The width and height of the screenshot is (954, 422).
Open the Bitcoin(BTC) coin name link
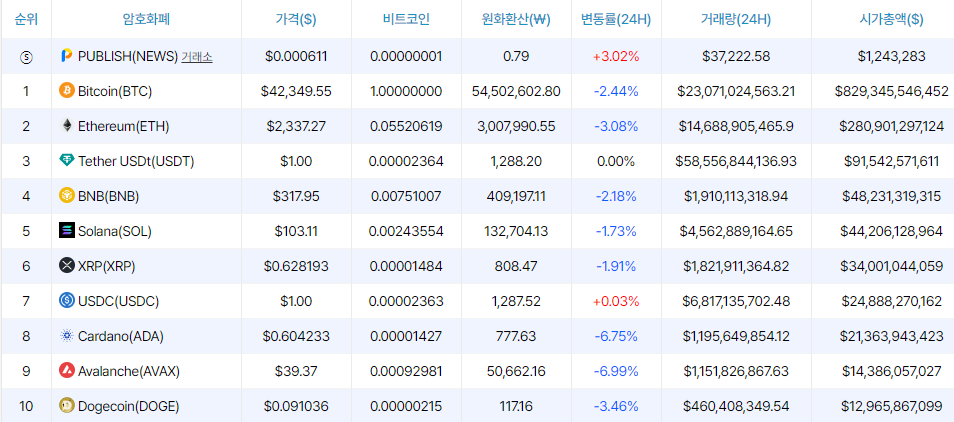point(115,91)
